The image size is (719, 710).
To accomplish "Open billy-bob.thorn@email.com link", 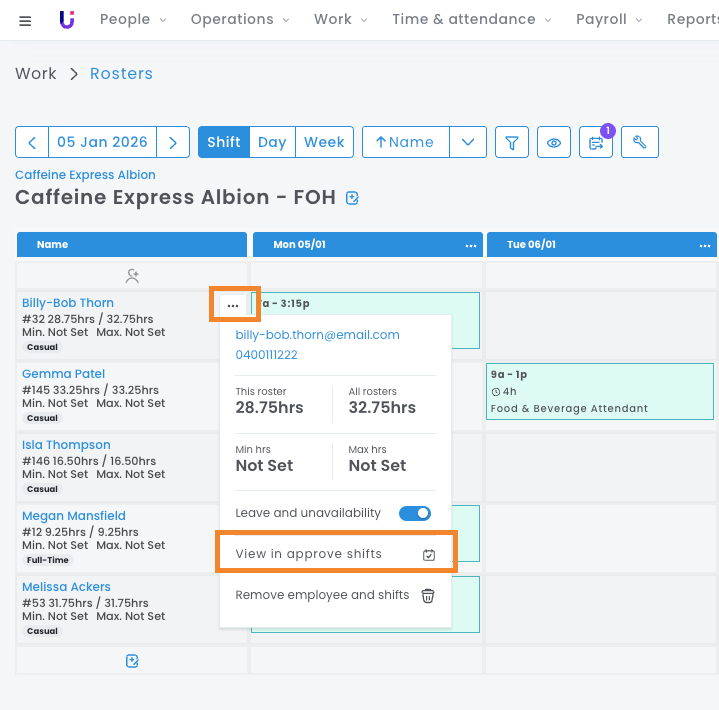I will coord(317,335).
